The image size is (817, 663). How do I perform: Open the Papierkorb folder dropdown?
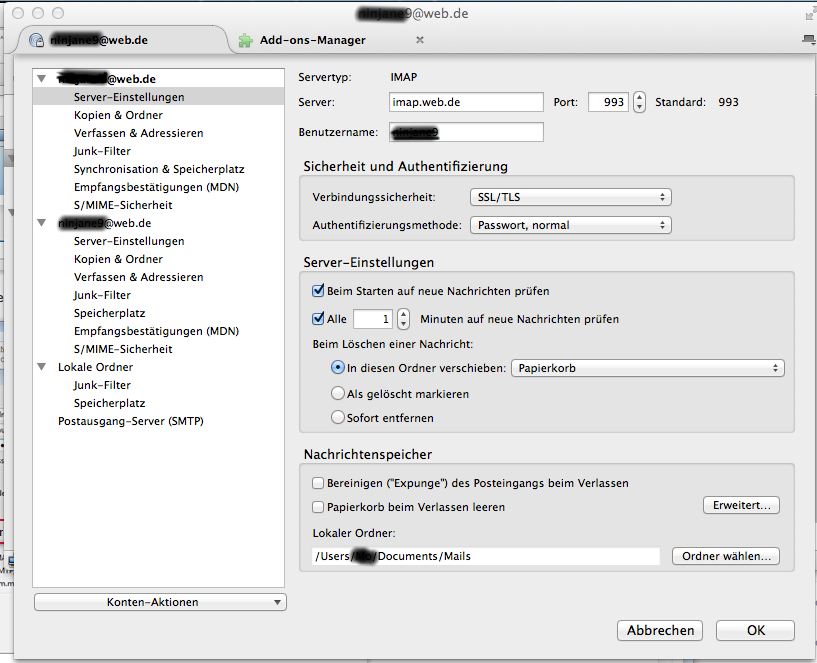[647, 368]
